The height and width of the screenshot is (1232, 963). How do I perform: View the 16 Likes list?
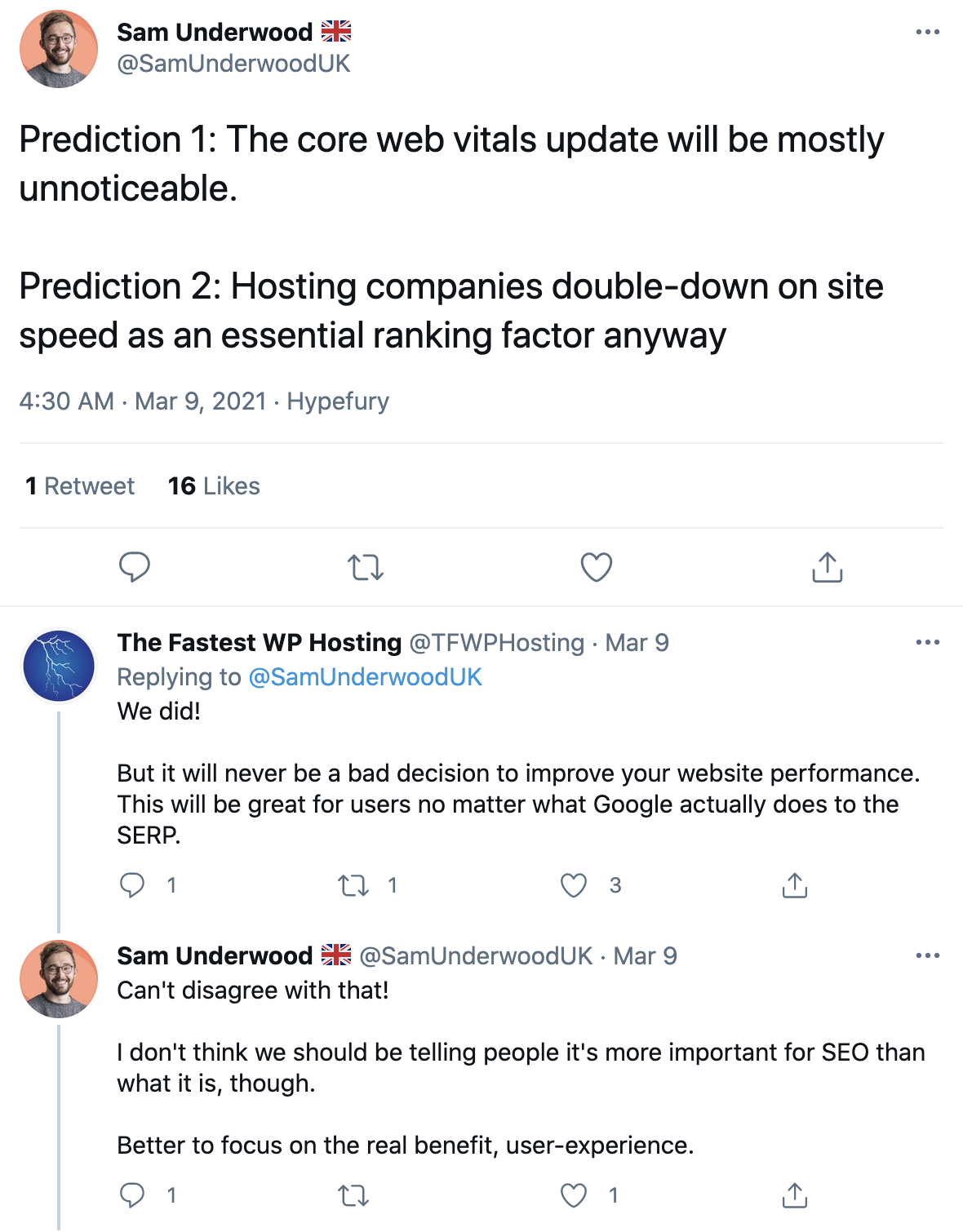point(214,486)
